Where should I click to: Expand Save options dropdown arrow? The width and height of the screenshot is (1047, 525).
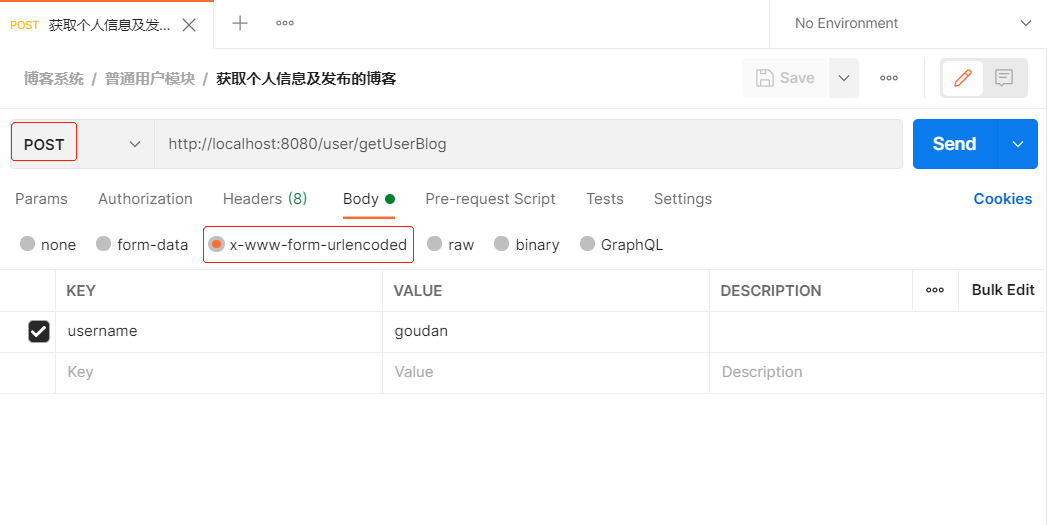843,78
